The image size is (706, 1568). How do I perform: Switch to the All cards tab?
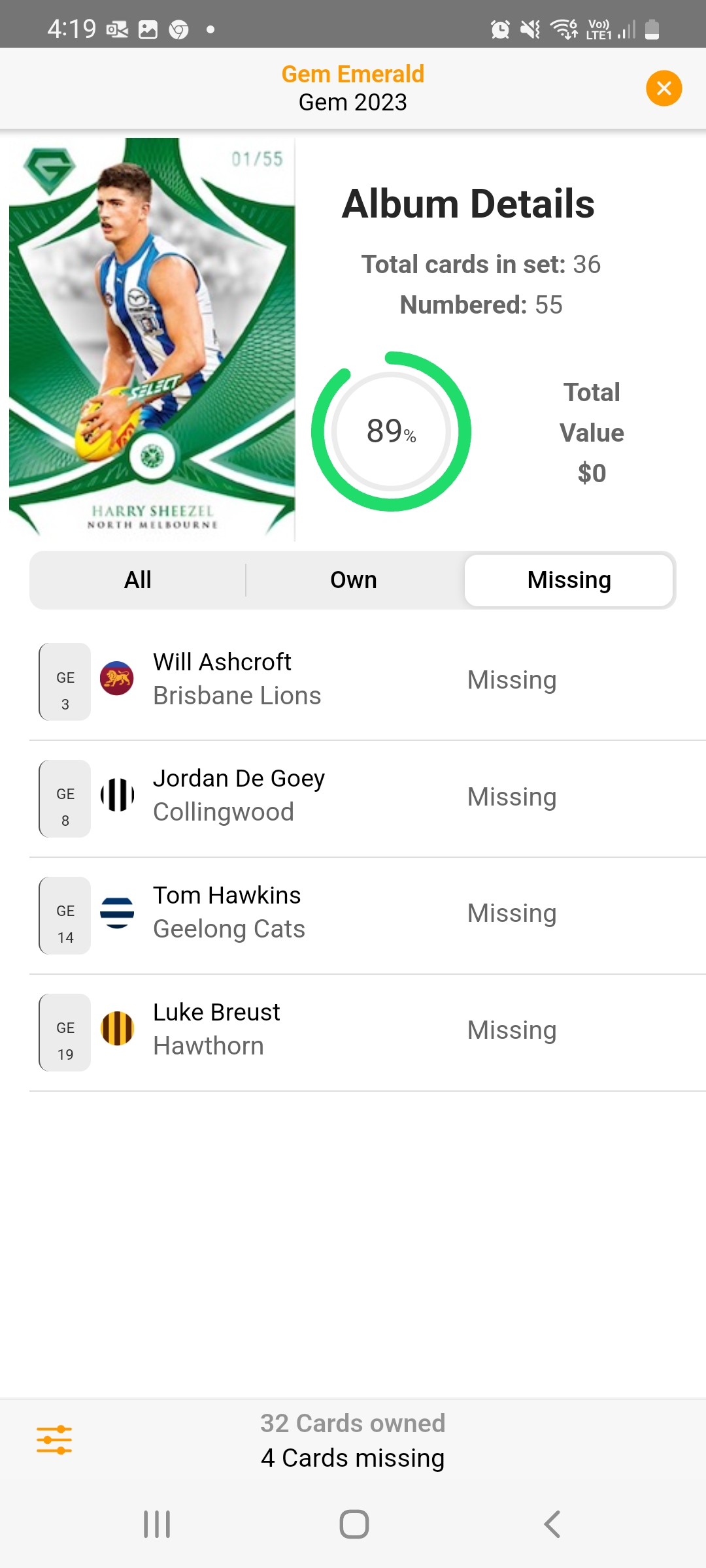point(138,580)
